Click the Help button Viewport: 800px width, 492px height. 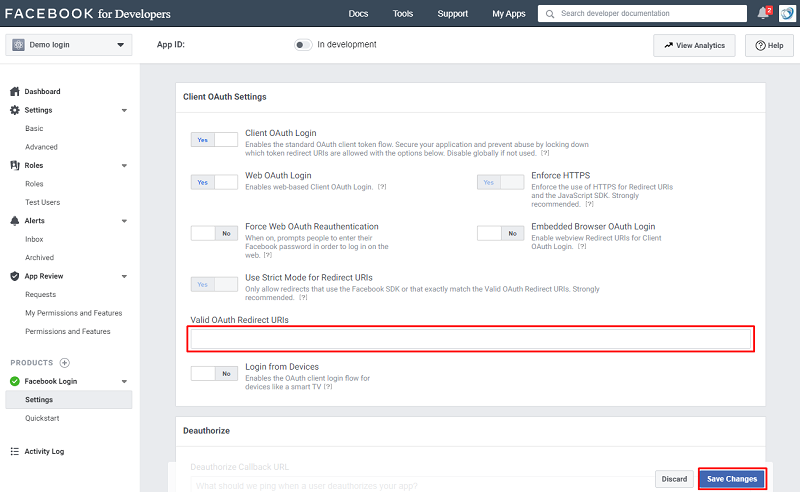tap(769, 45)
